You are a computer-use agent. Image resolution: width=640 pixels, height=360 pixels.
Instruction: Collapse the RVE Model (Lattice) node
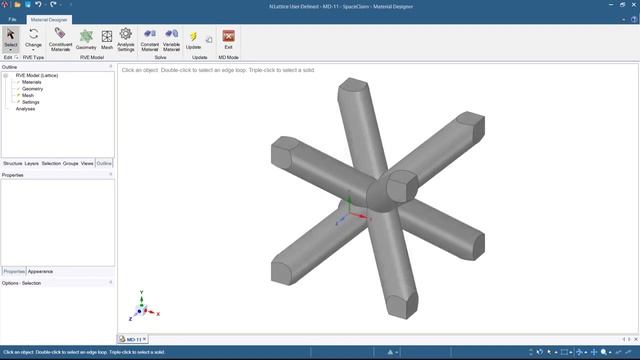point(6,76)
